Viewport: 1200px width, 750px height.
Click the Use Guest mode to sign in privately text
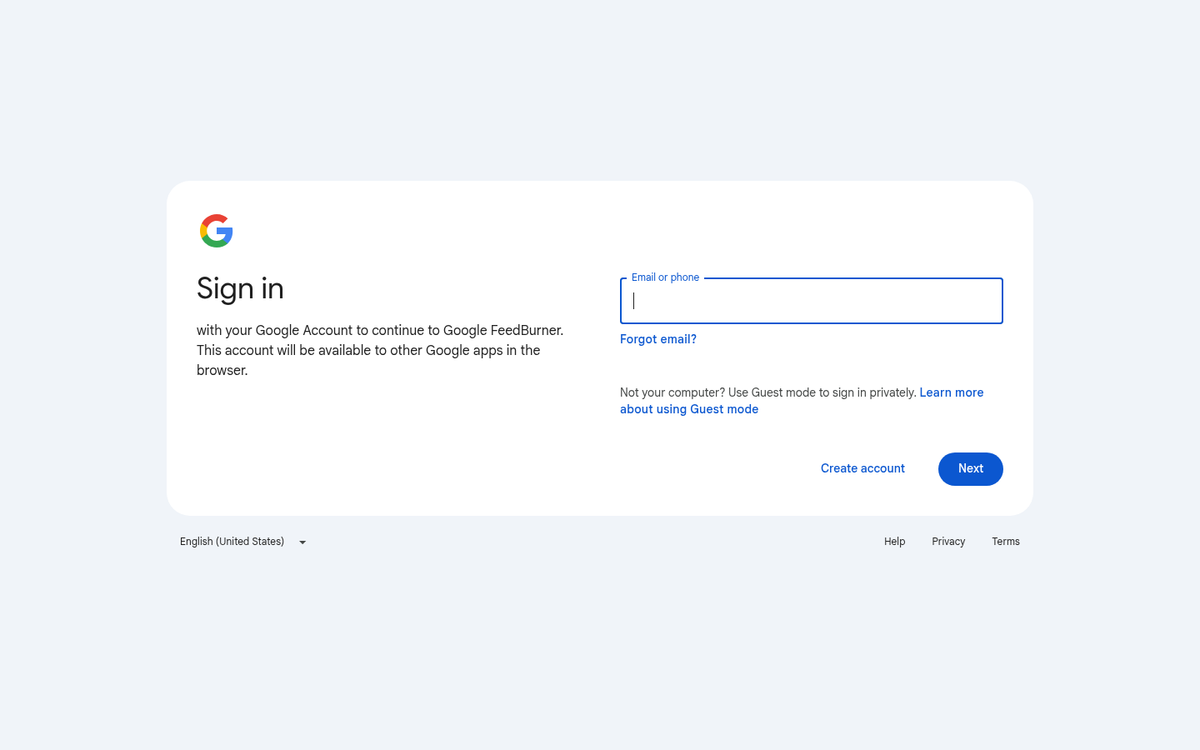[x=822, y=393]
